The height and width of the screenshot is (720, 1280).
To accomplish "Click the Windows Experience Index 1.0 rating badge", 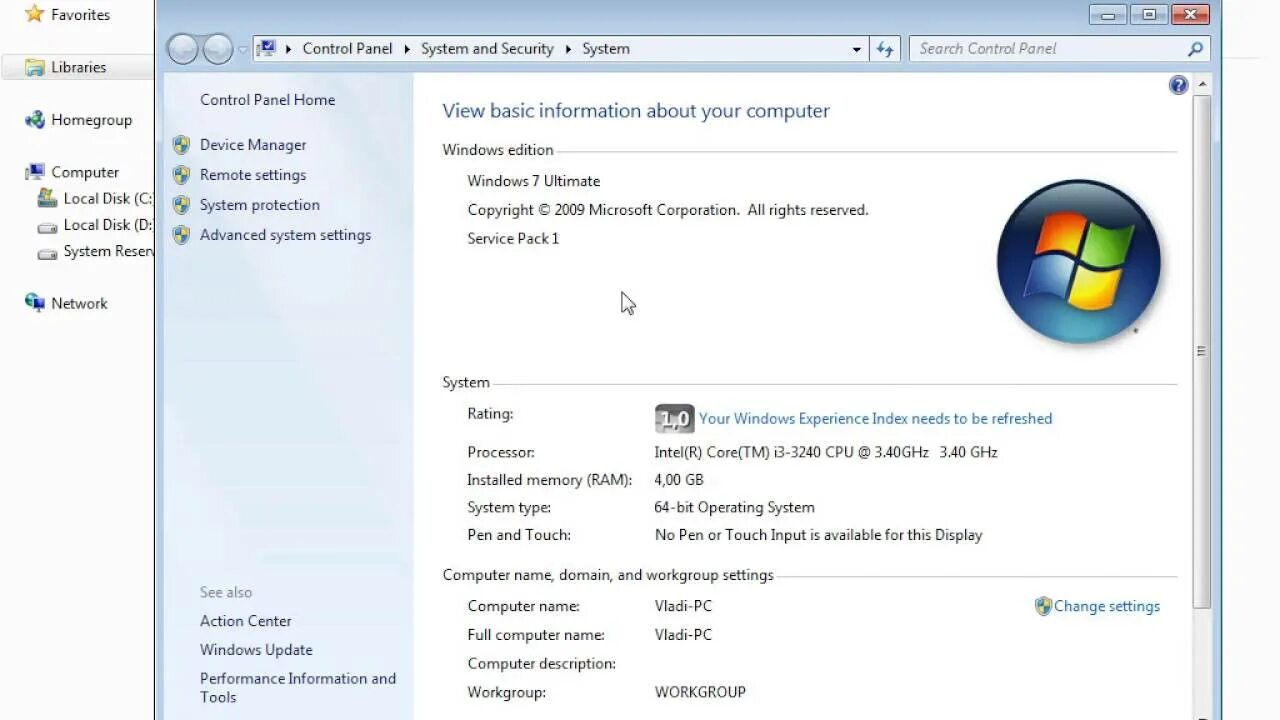I will click(x=674, y=419).
